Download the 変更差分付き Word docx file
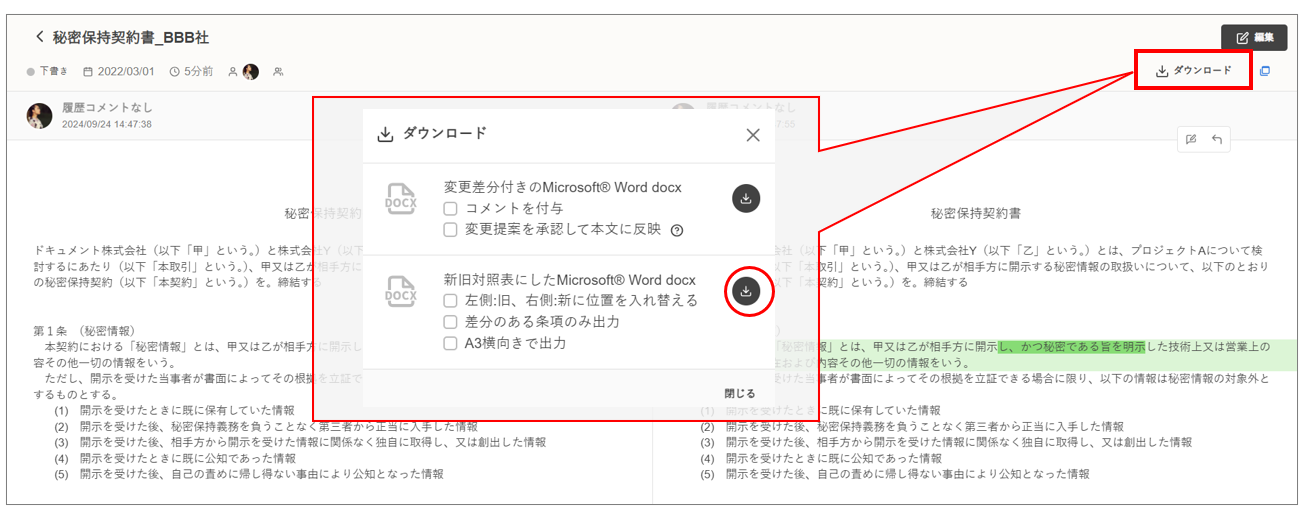 click(745, 199)
